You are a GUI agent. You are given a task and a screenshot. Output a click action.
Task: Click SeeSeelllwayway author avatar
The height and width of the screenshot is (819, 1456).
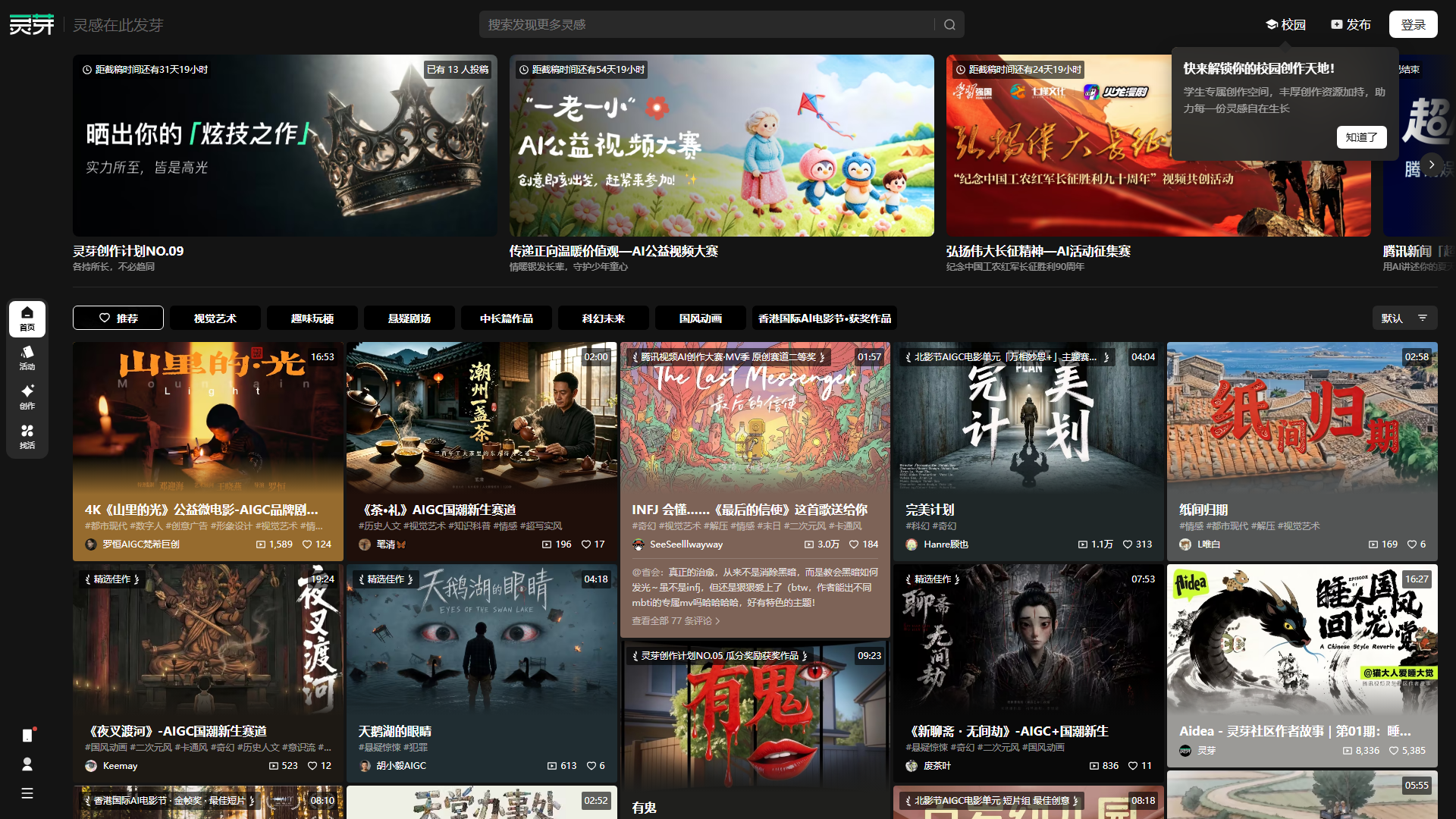[x=639, y=544]
